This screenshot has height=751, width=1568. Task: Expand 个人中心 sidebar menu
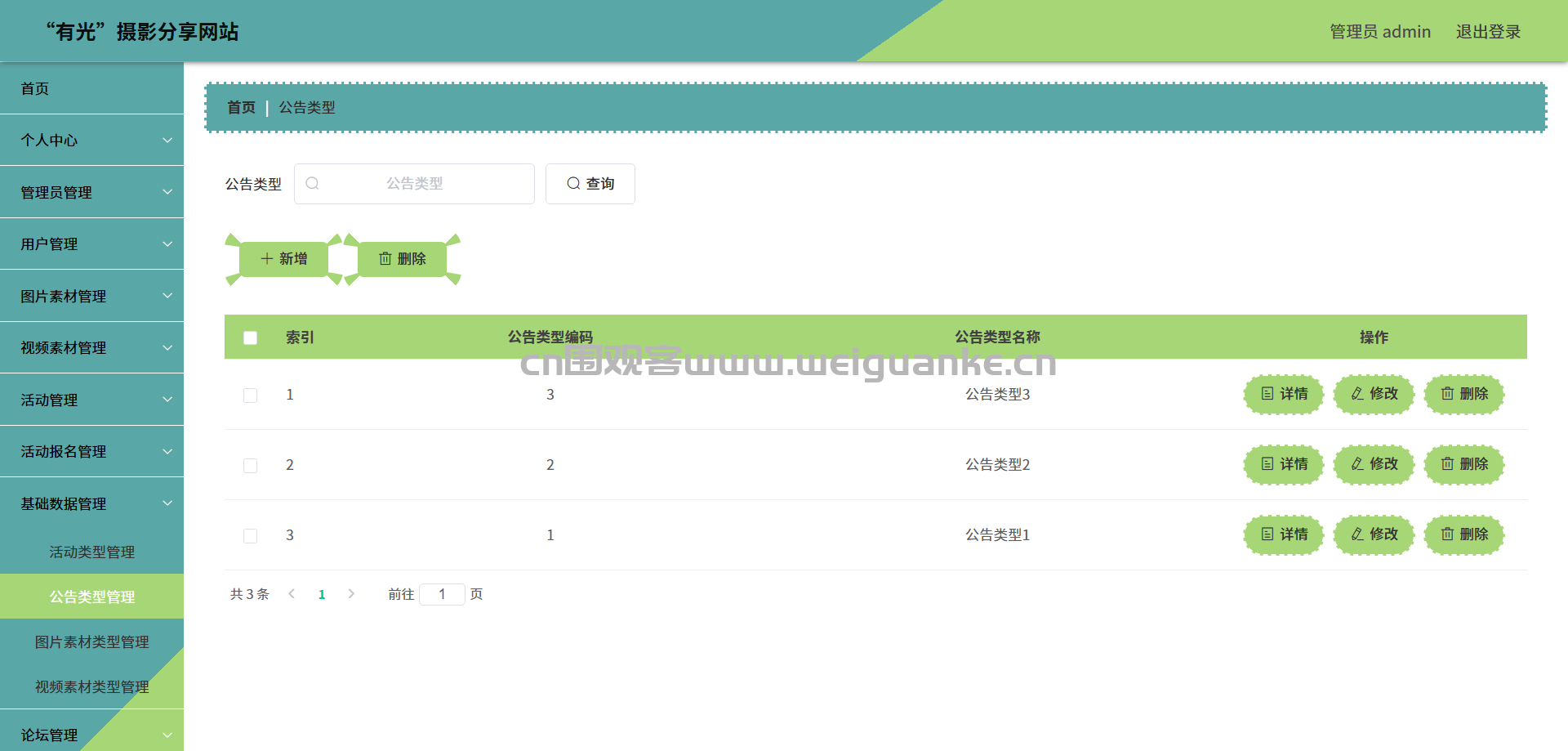pos(91,140)
